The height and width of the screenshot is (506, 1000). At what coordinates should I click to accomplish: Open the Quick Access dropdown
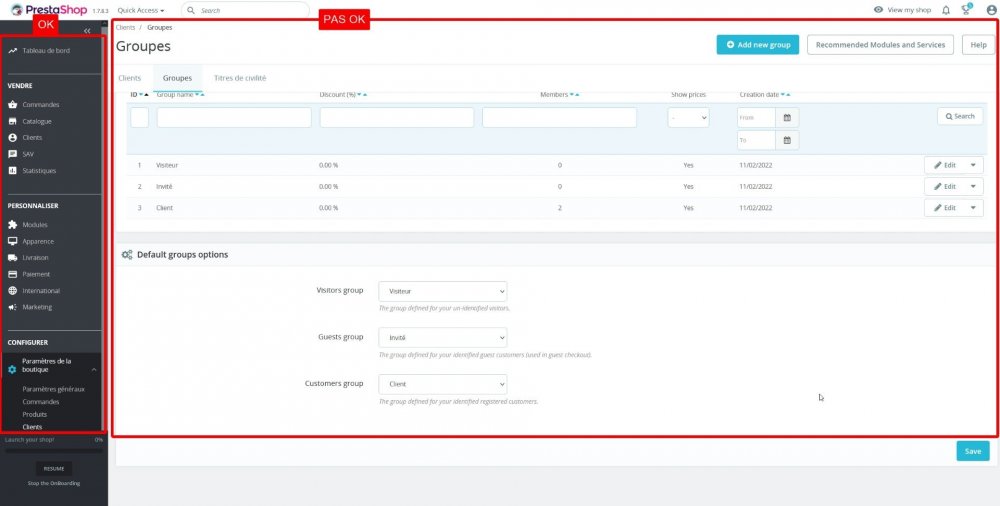141,10
